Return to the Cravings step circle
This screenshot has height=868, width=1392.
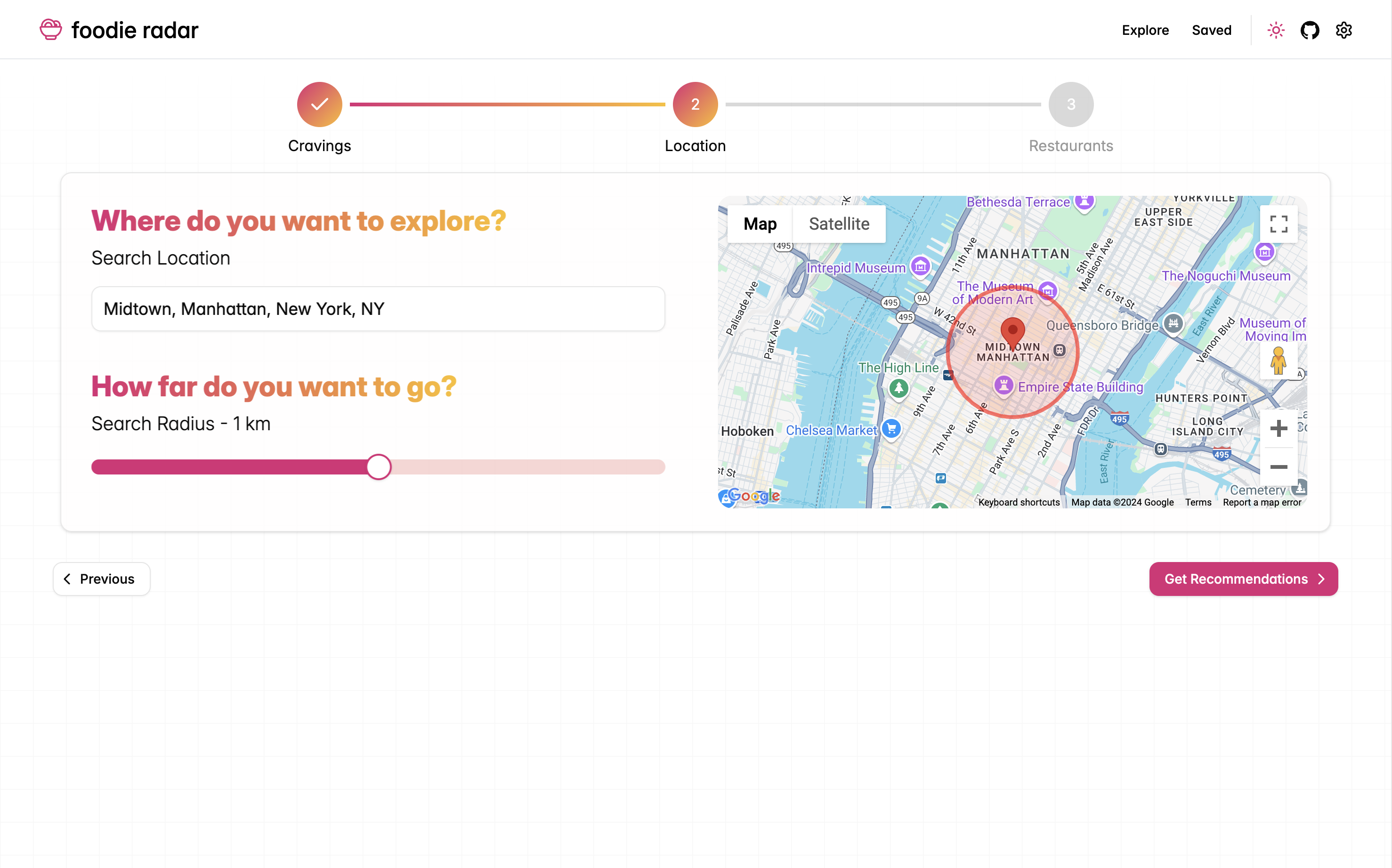tap(319, 104)
